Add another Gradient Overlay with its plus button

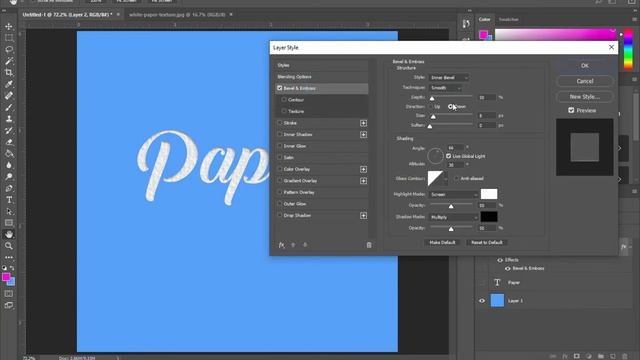[363, 180]
